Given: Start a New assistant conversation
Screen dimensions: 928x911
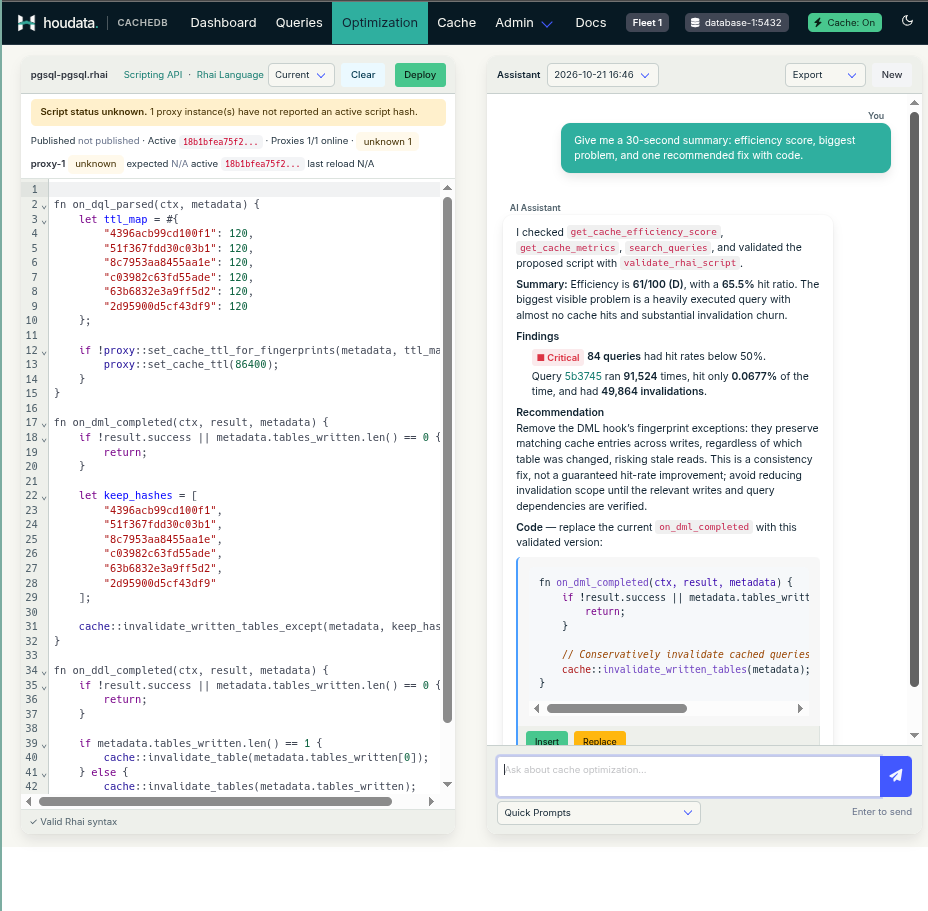Looking at the screenshot, I should tap(891, 75).
